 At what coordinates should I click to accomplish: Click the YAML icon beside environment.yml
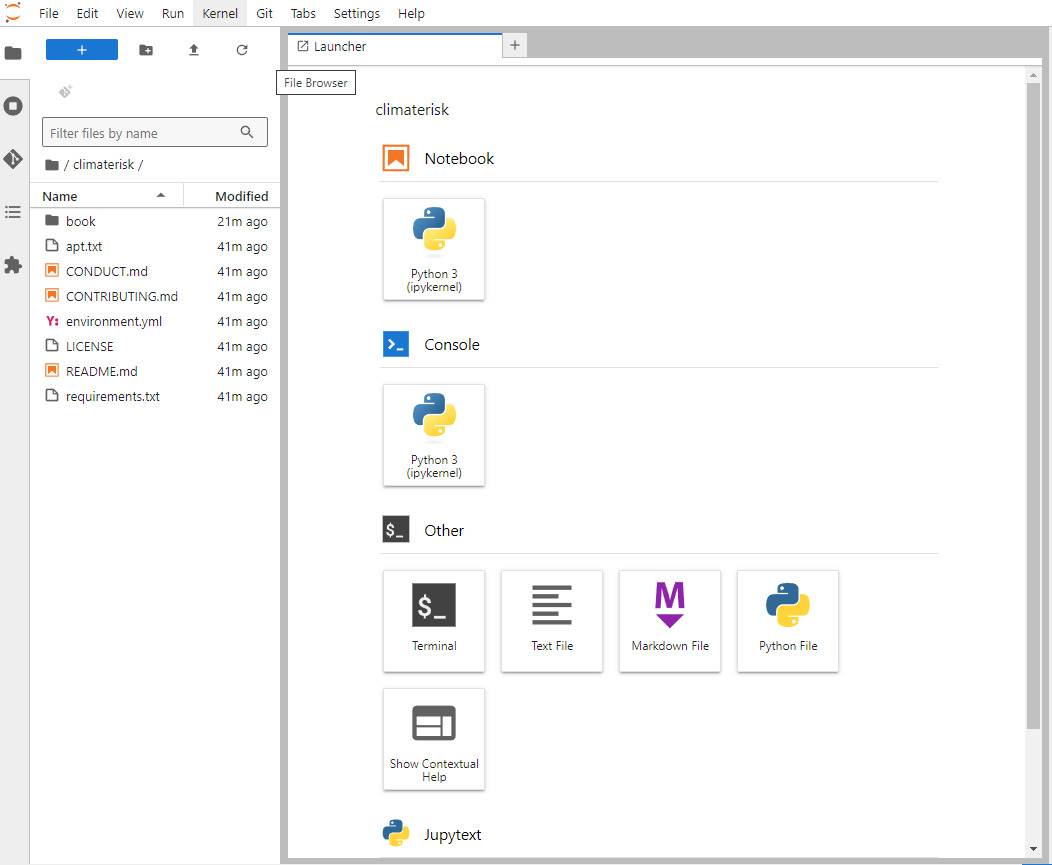click(x=52, y=321)
